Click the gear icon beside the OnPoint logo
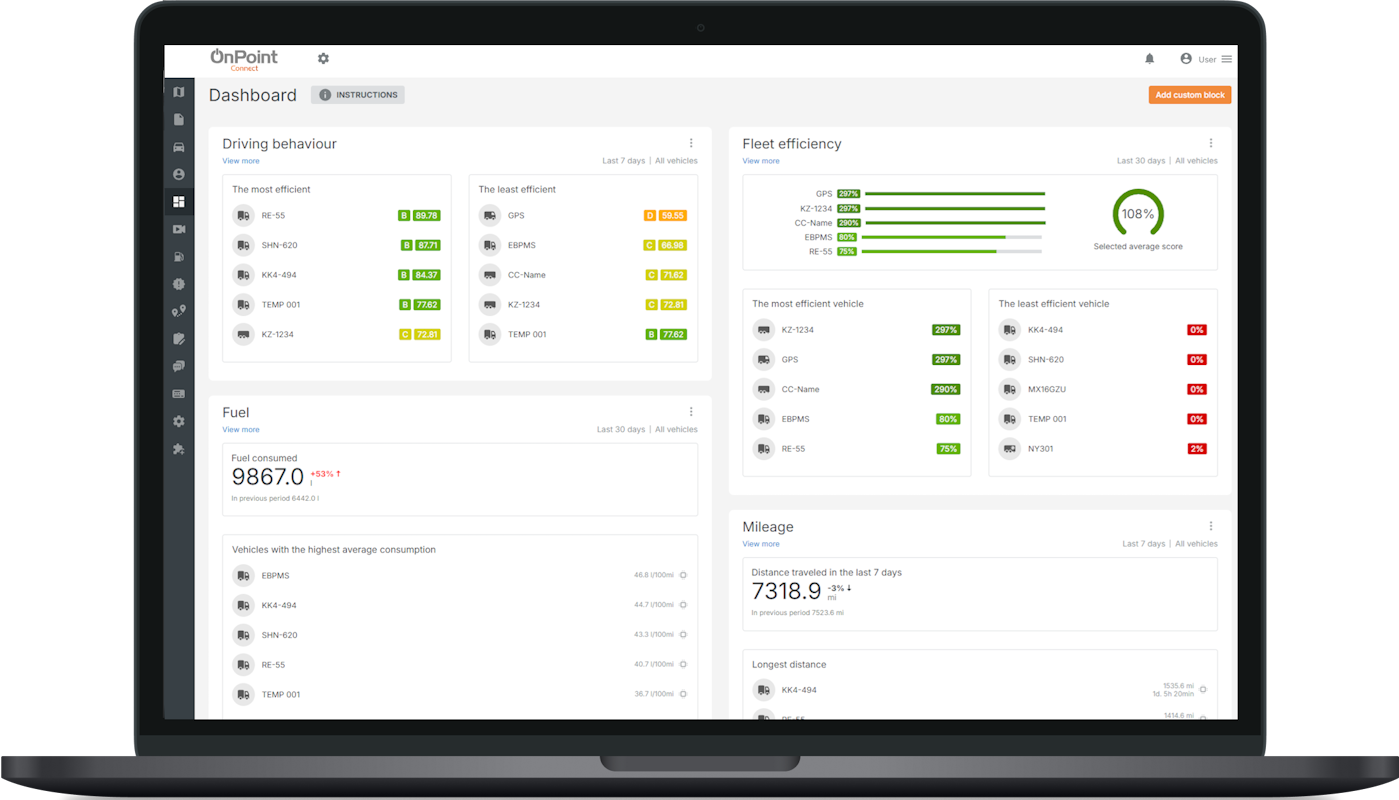1399x800 pixels. pyautogui.click(x=323, y=59)
